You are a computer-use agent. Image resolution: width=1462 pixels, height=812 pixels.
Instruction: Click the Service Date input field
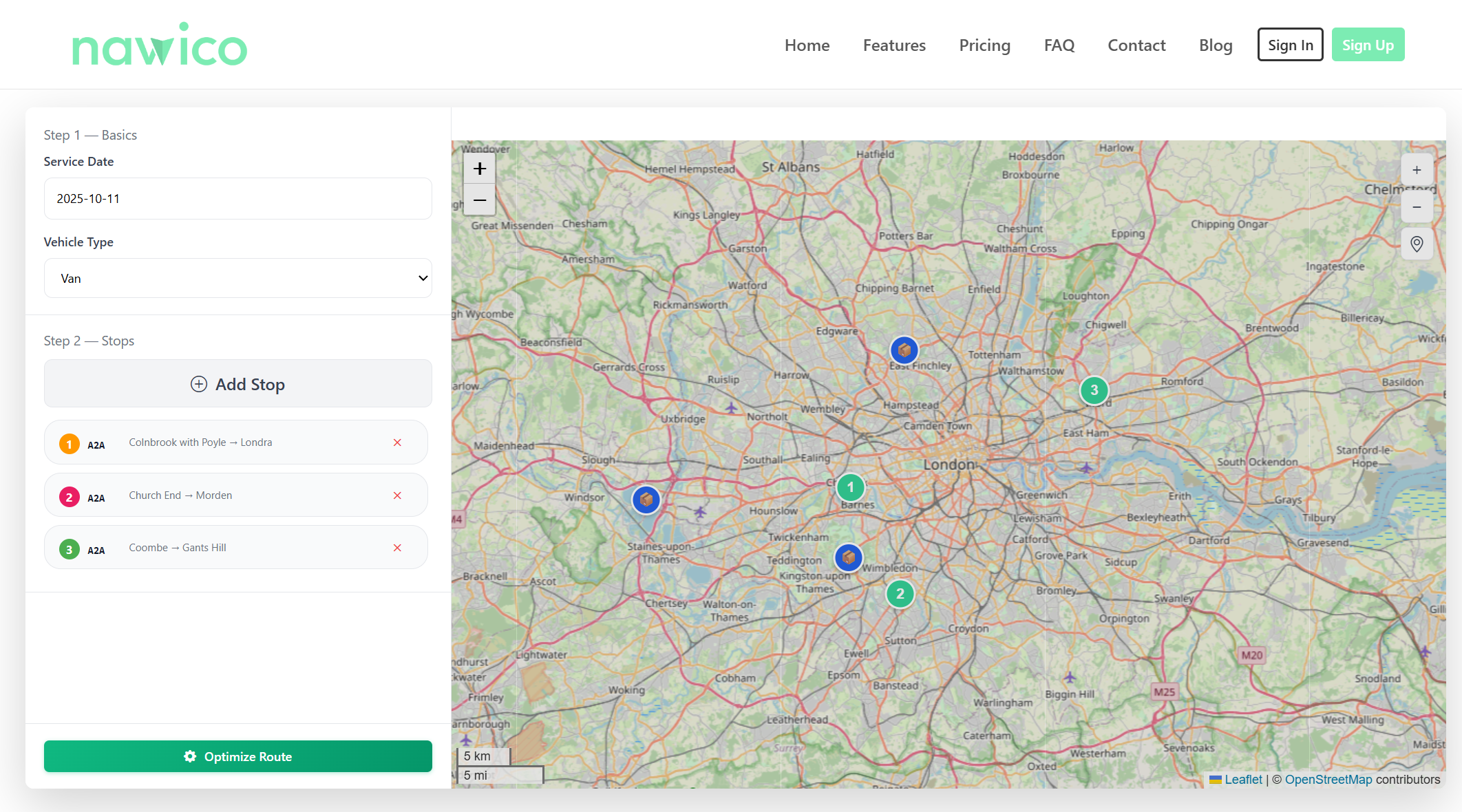[x=238, y=199]
